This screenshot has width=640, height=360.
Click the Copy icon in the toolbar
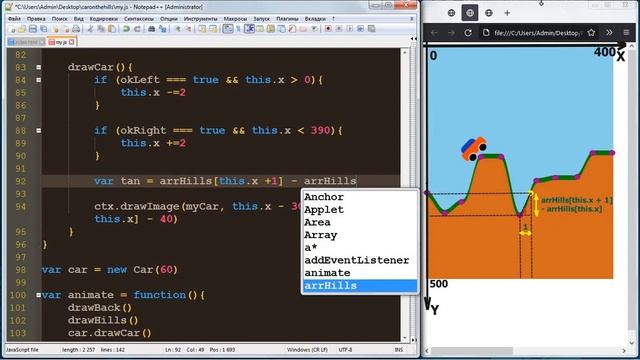pos(101,29)
